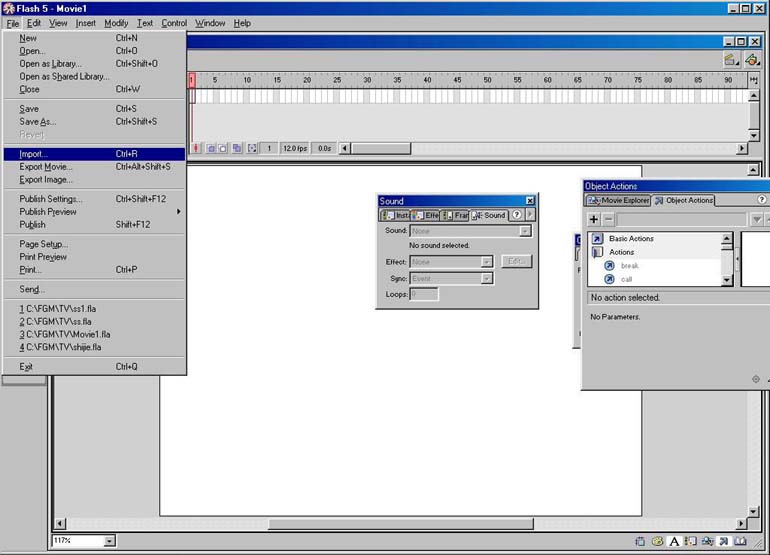Switch to the Movie Explorer tab

618,200
